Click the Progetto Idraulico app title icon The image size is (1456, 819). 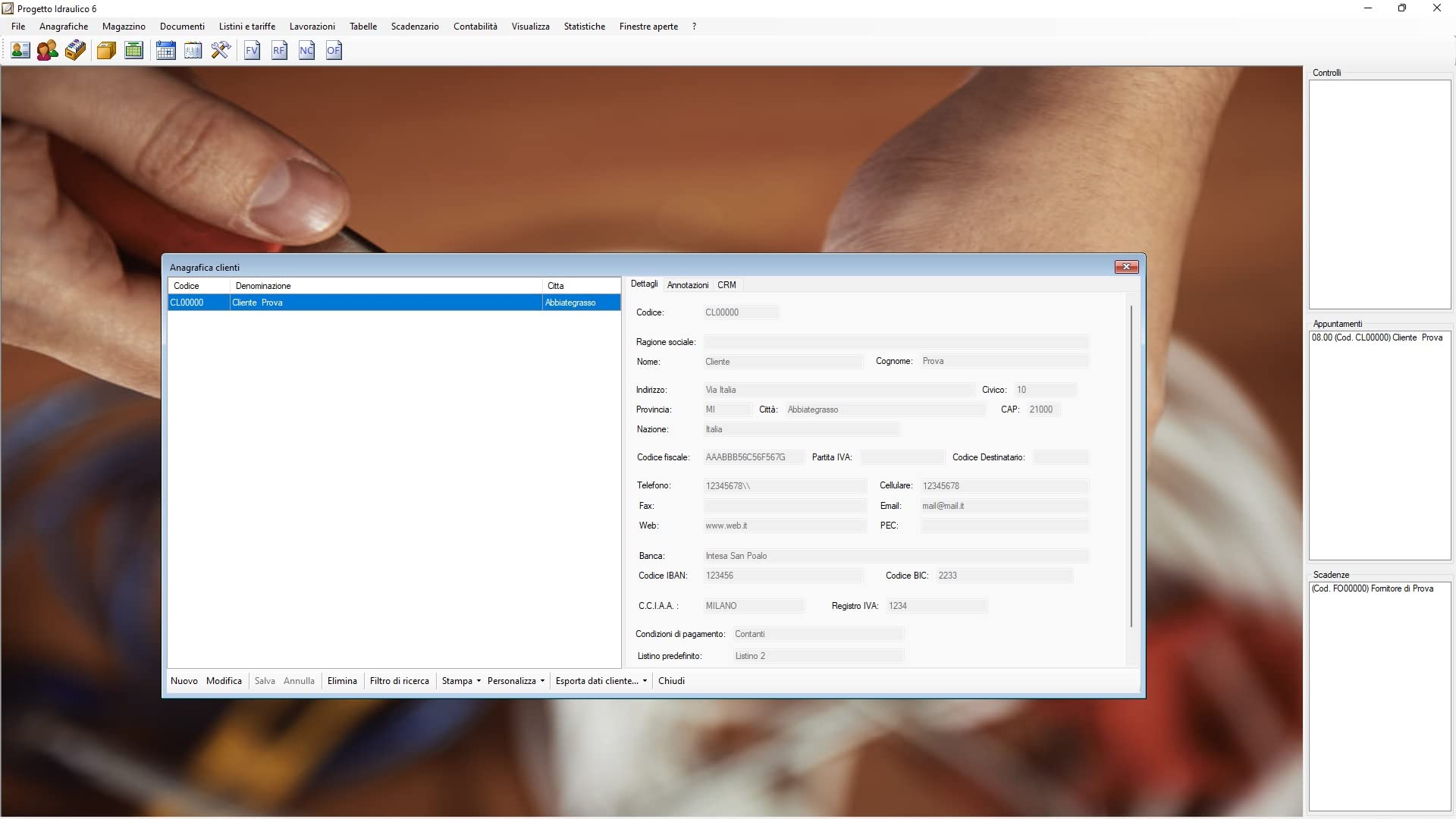8,8
